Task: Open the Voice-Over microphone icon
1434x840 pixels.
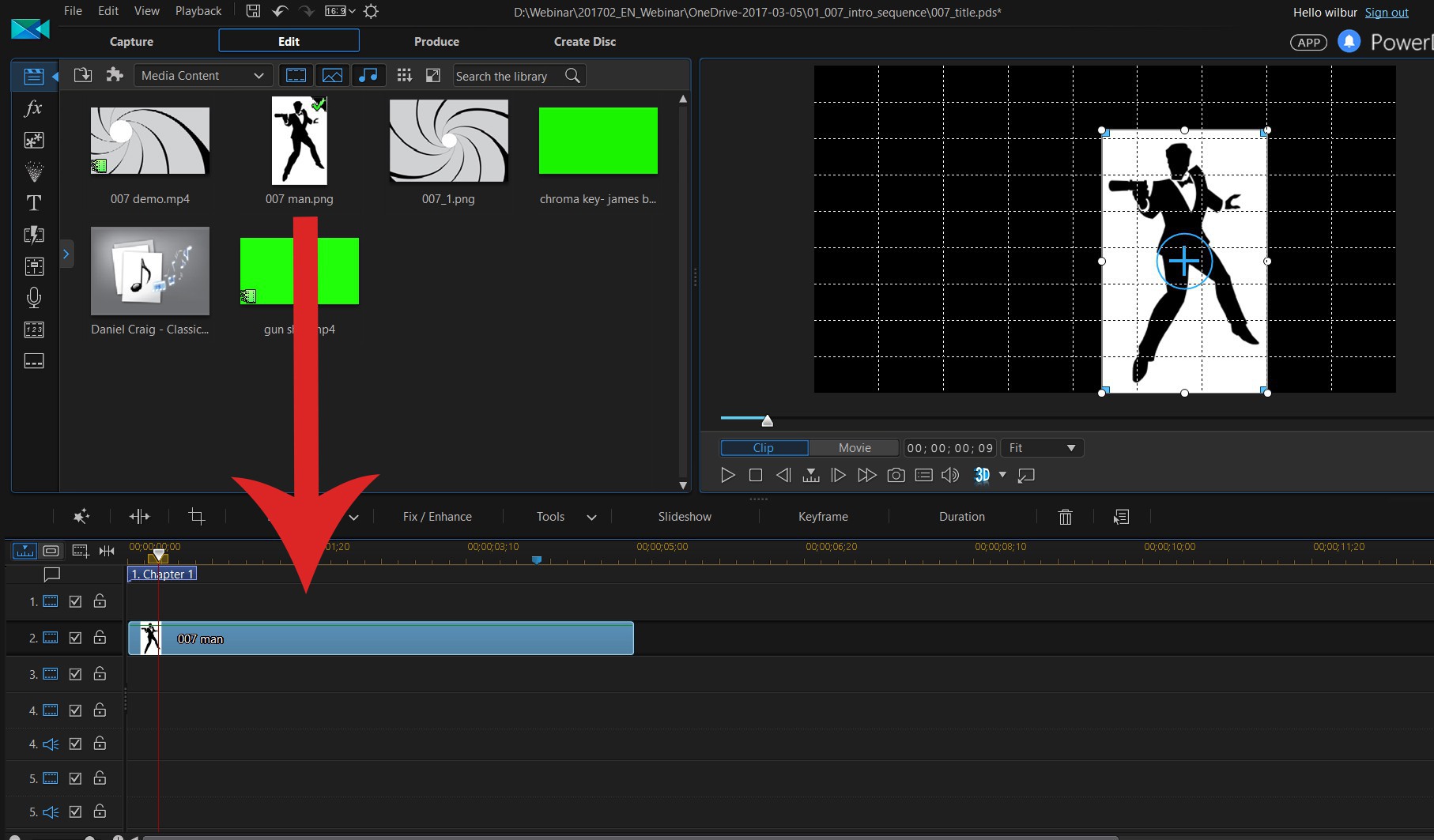Action: [33, 298]
